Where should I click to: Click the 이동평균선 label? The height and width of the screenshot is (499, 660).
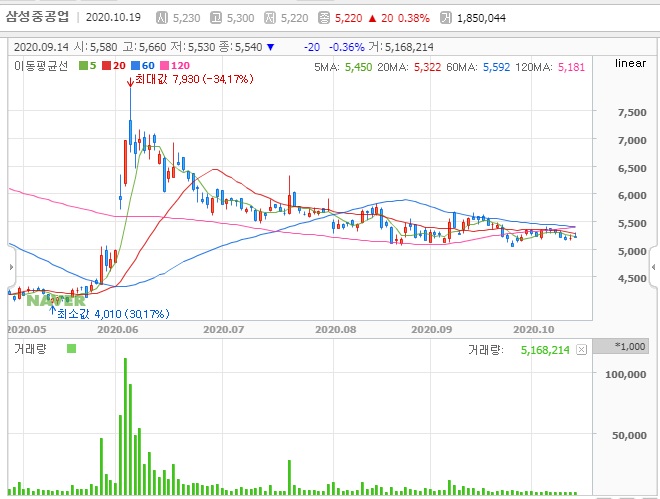pos(41,66)
